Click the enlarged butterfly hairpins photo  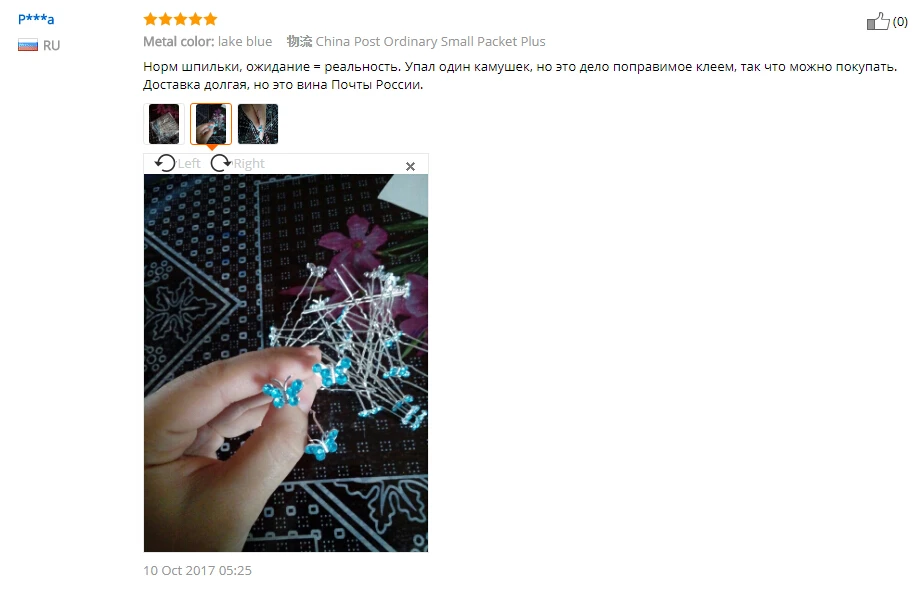(286, 363)
